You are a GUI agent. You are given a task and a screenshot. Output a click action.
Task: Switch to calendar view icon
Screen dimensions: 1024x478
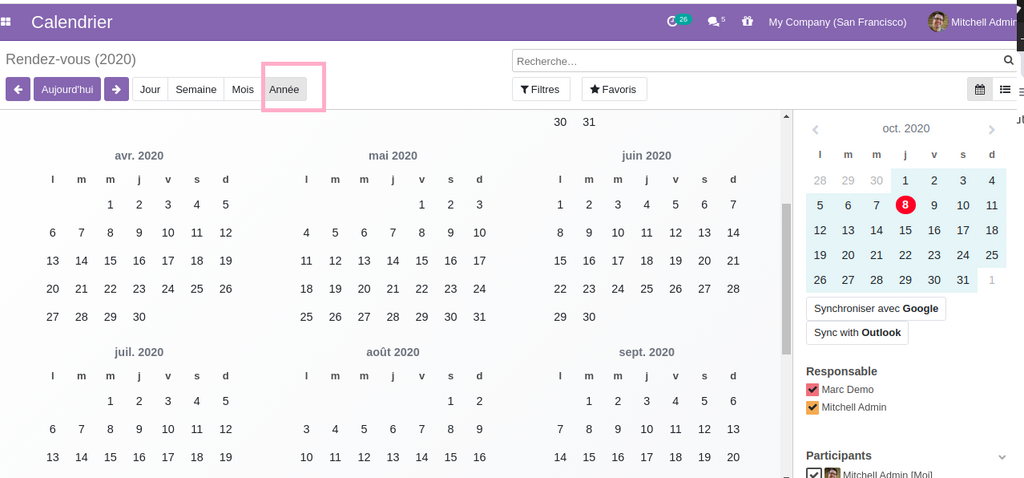(980, 90)
